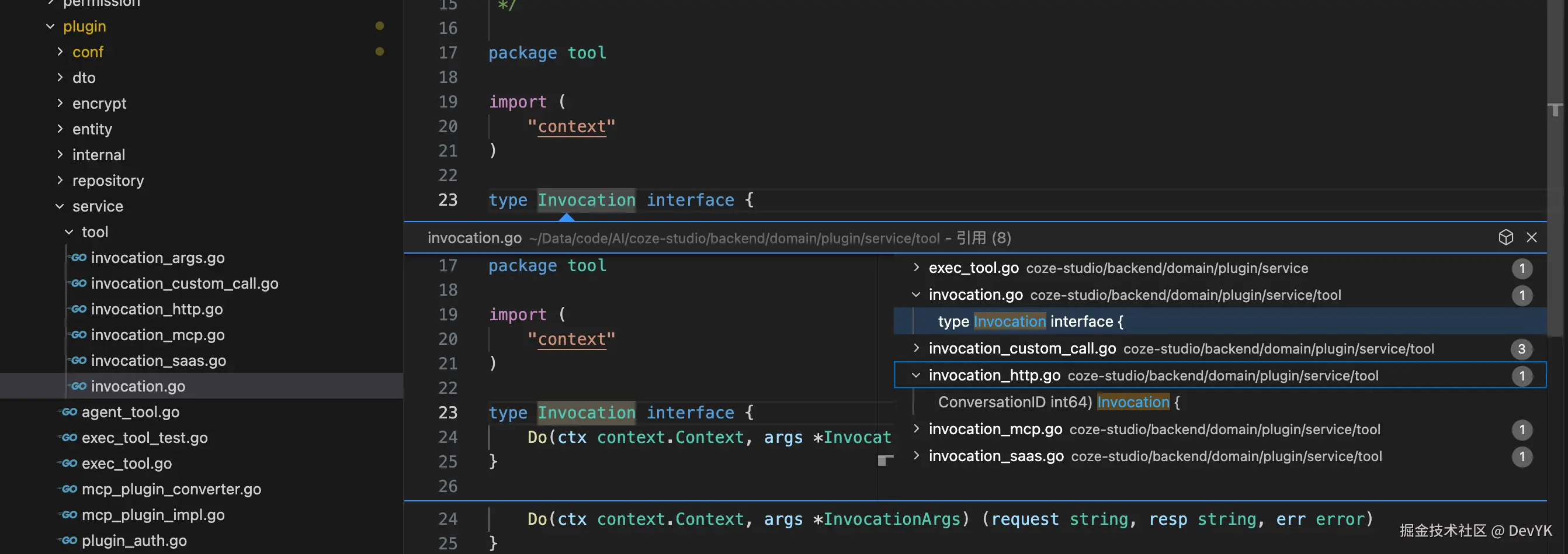Click the Go icon beside invocation_mcp.go in explorer
The width and height of the screenshot is (1568, 554).
point(78,335)
